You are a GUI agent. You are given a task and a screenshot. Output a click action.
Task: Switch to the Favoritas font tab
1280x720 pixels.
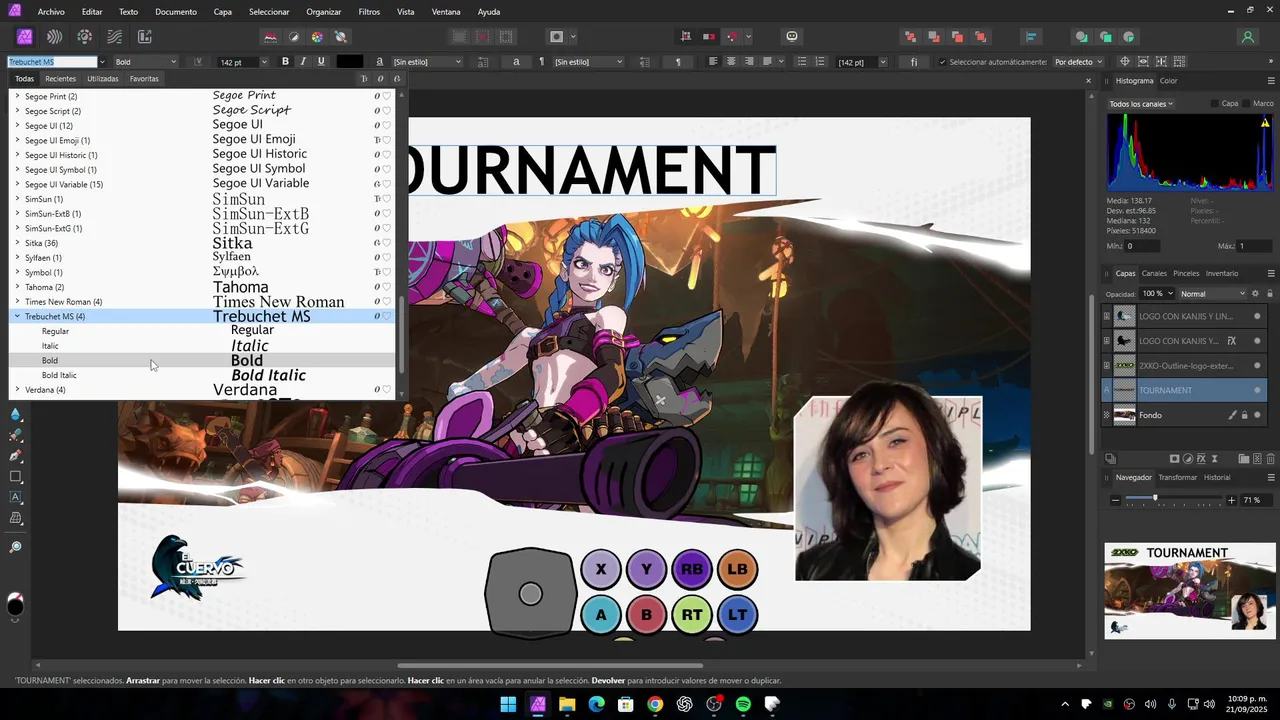point(144,79)
